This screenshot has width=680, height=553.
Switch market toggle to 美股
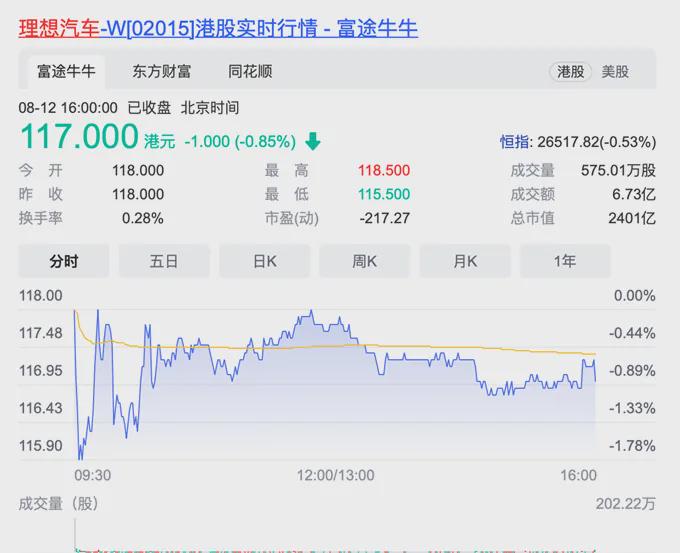click(615, 72)
